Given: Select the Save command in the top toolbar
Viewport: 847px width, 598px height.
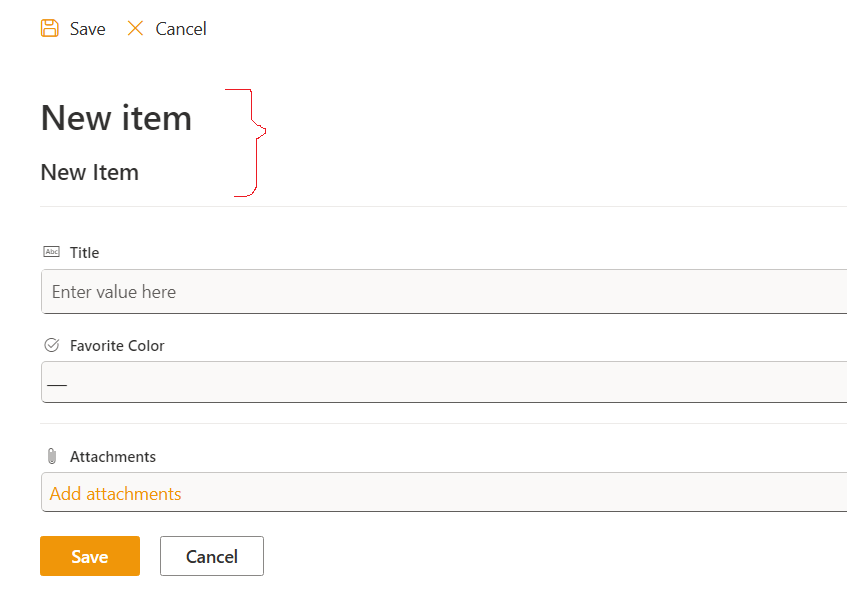Looking at the screenshot, I should point(73,29).
